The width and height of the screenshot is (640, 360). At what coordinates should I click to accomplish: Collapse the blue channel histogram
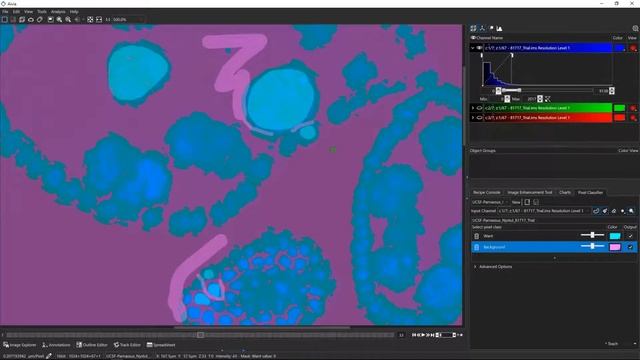click(473, 48)
